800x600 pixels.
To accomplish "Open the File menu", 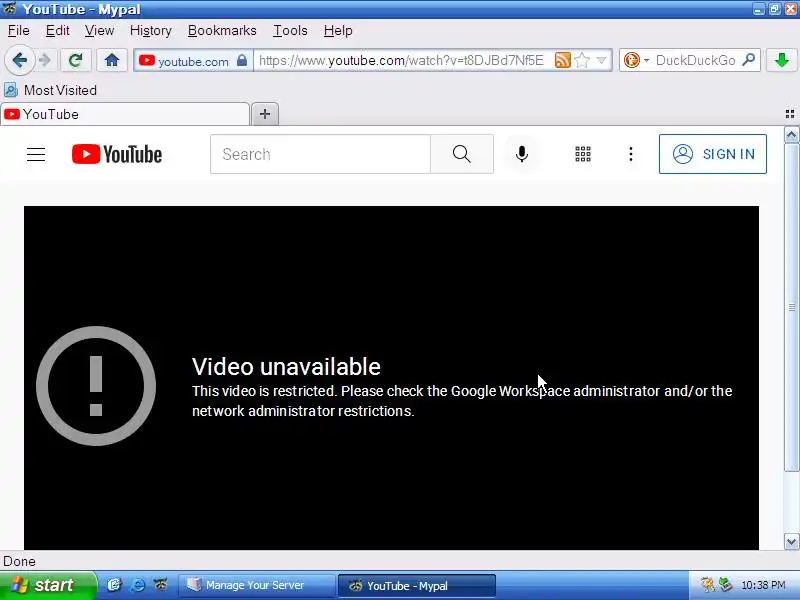I will (18, 31).
